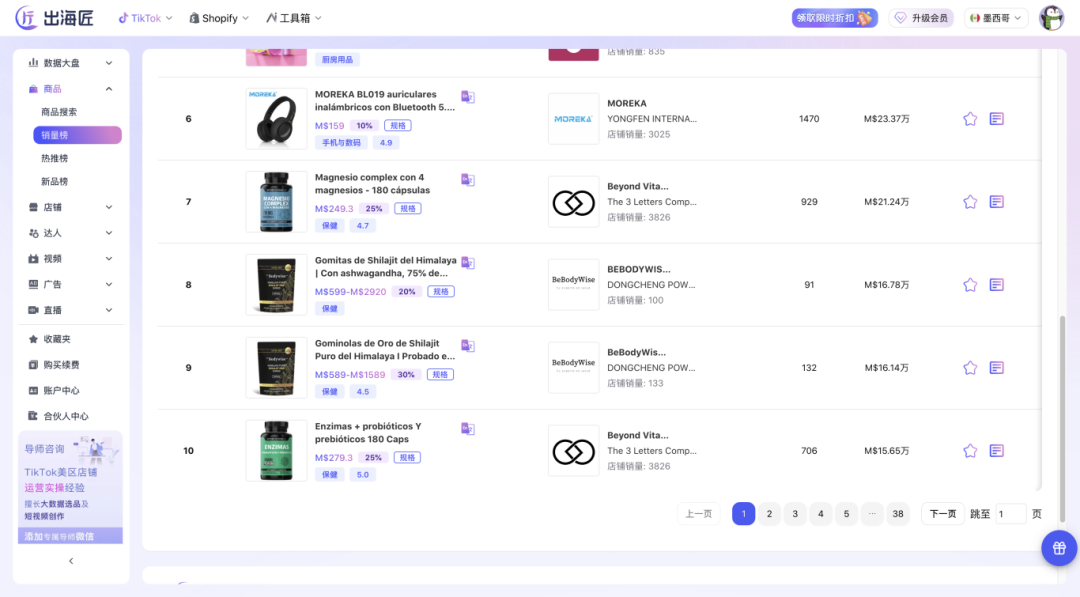Viewport: 1080px width, 597px height.
Task: Click 规格 tag on Enzimas row
Action: point(407,457)
